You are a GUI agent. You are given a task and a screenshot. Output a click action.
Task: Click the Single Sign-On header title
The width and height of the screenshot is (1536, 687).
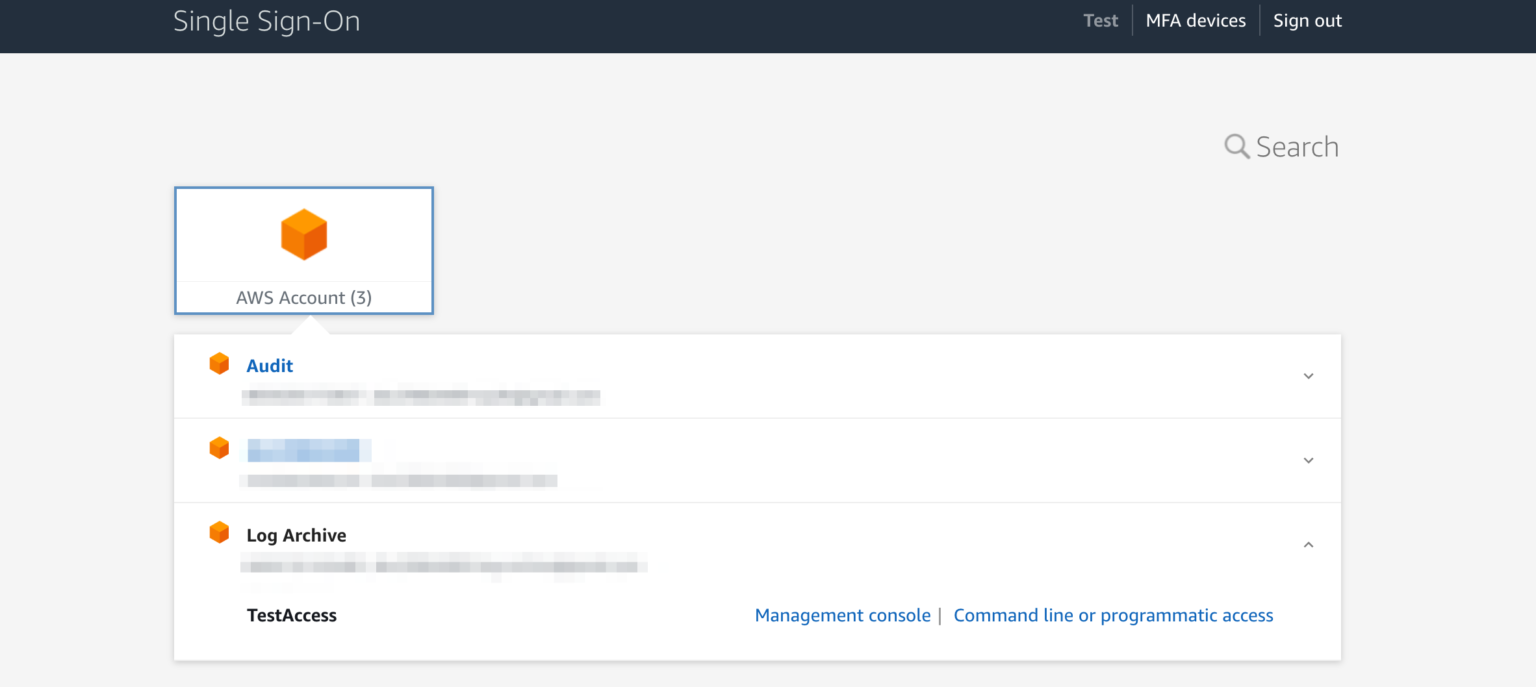[266, 20]
